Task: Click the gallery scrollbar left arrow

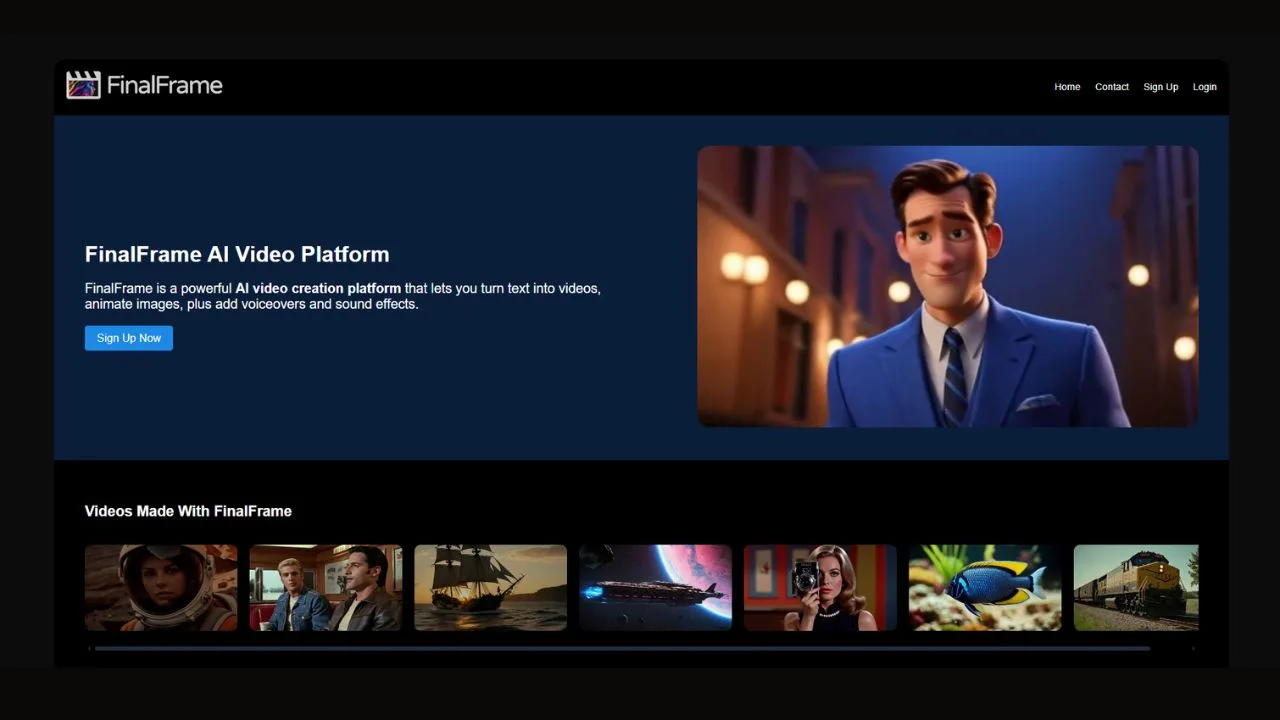Action: click(x=89, y=648)
